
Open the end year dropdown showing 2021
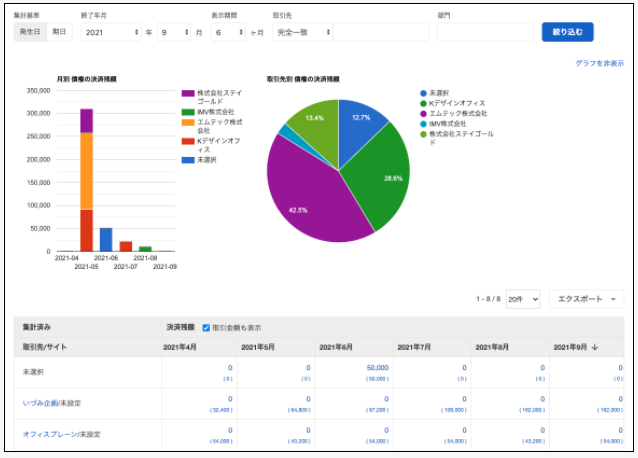click(x=111, y=32)
